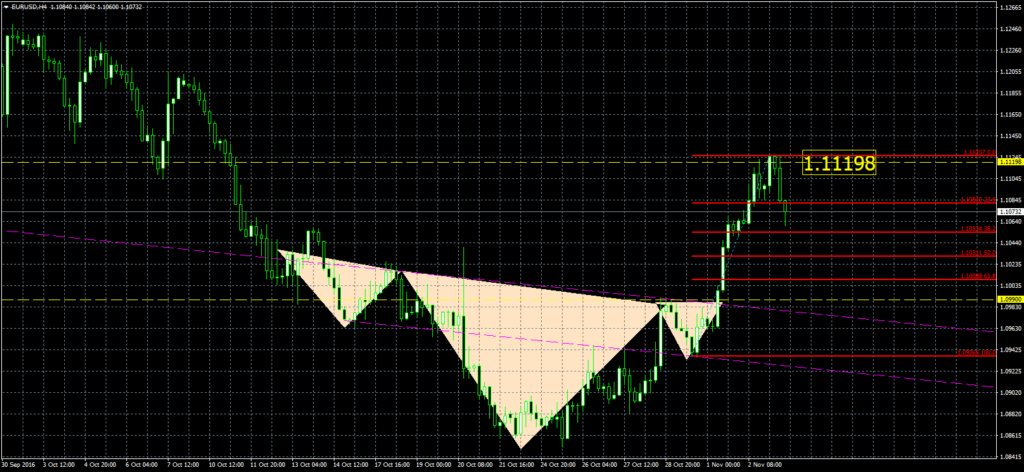Click the yellow 1.11198 tag on price axis

click(x=1008, y=162)
